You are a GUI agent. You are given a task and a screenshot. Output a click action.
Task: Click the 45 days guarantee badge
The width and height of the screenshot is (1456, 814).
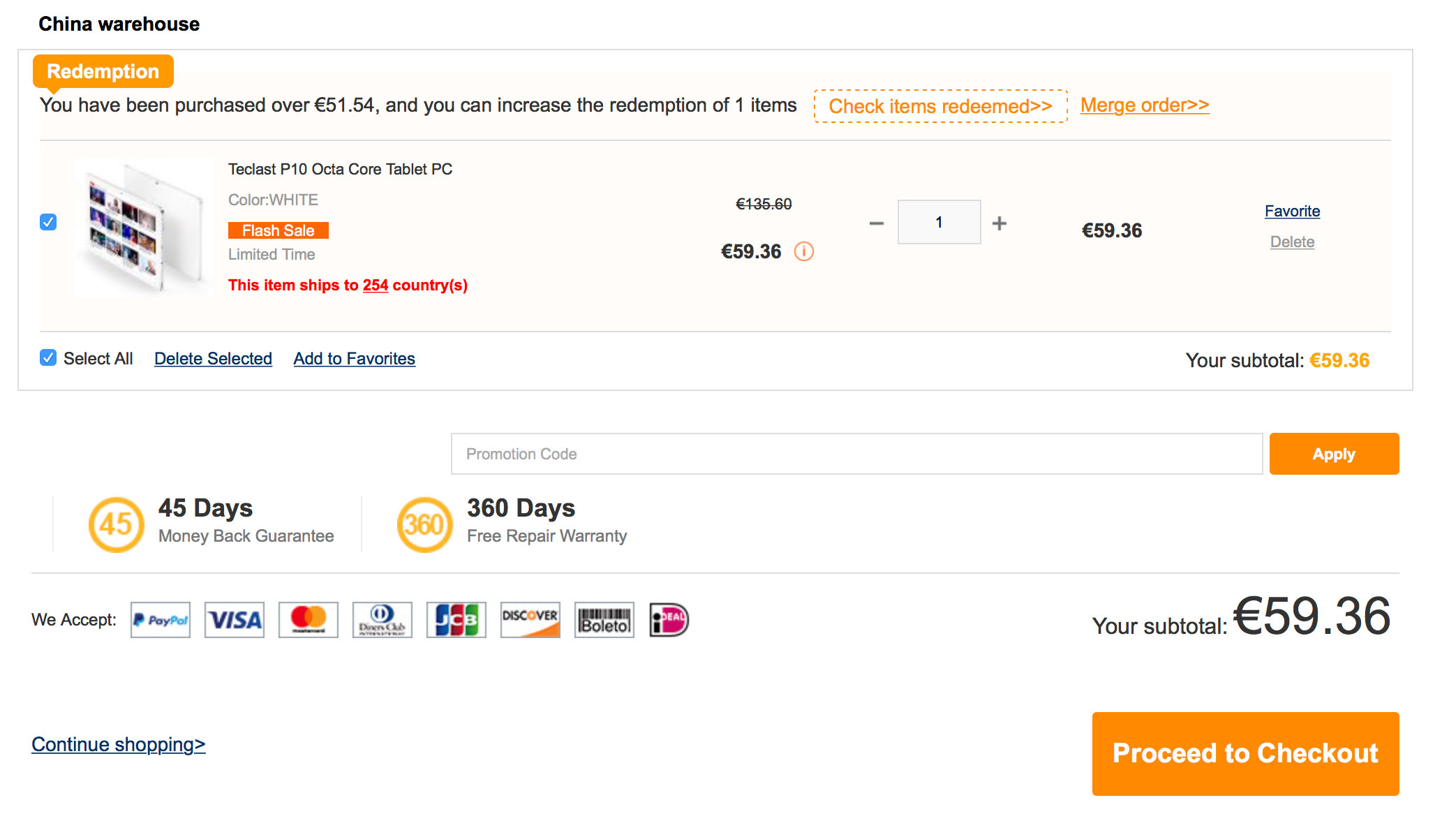coord(117,524)
